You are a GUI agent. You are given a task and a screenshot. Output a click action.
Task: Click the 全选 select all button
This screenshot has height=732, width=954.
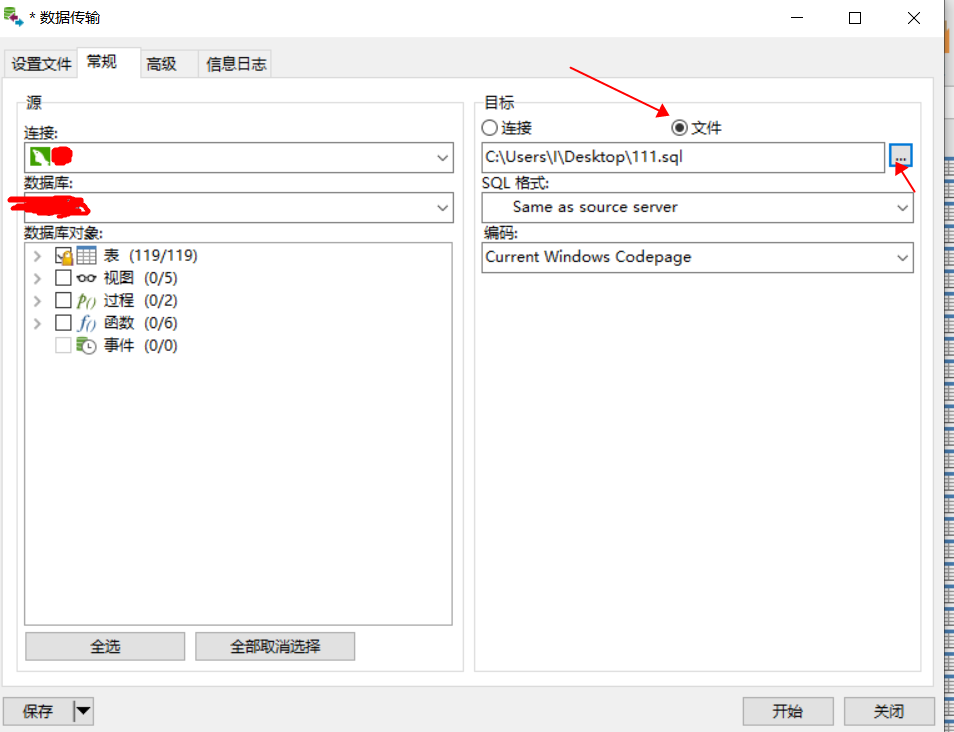105,646
